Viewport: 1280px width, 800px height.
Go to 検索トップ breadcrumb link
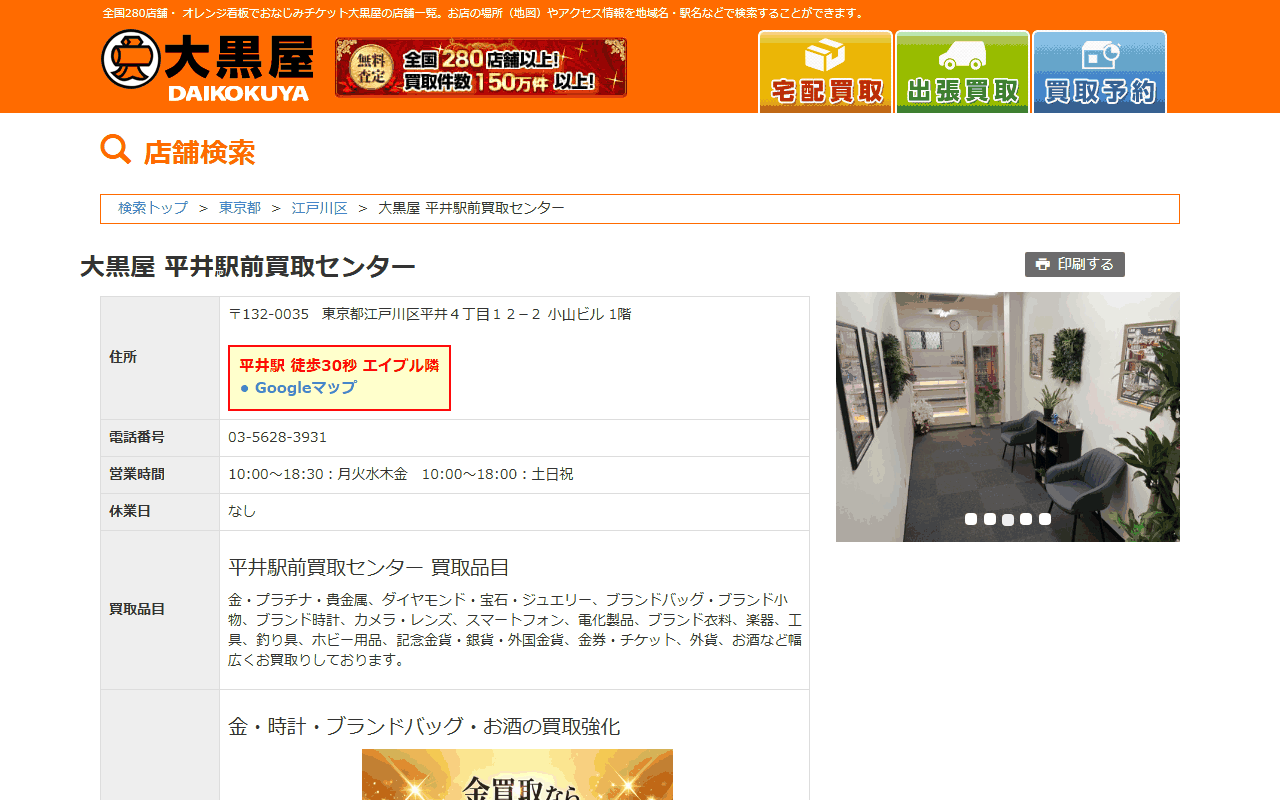tap(153, 208)
